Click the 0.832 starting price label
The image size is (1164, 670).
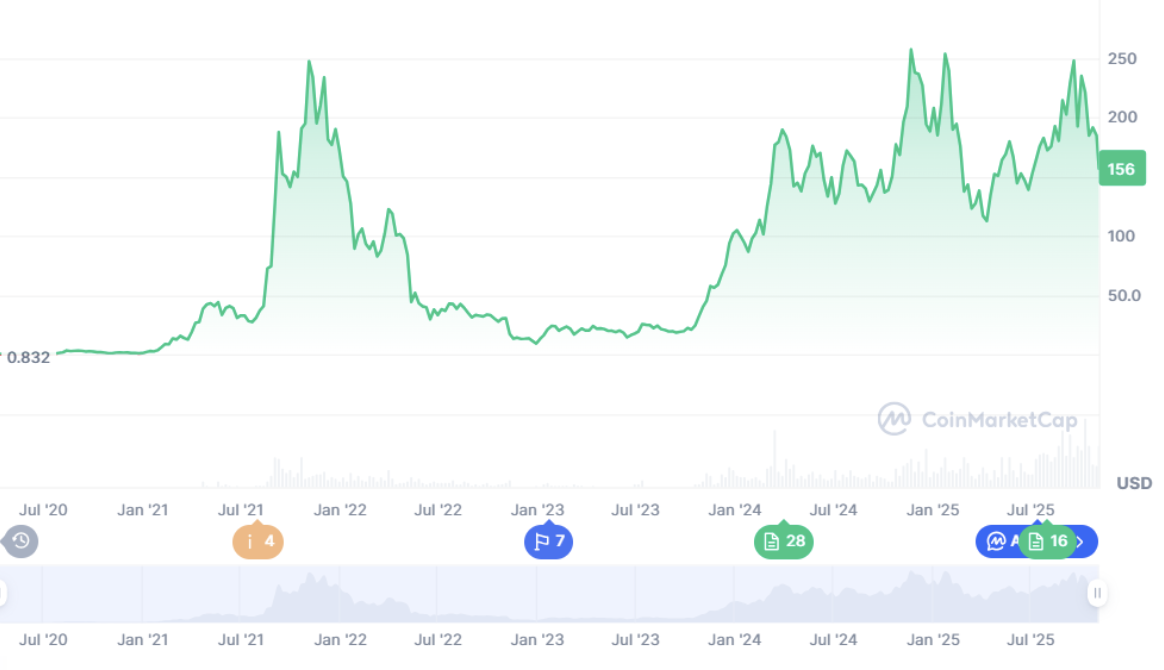click(x=28, y=357)
